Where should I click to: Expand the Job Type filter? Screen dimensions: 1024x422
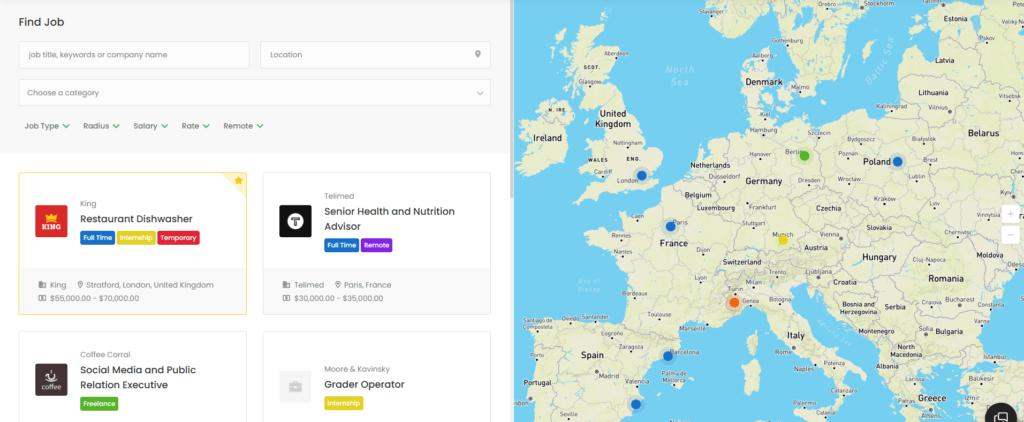[x=47, y=126]
